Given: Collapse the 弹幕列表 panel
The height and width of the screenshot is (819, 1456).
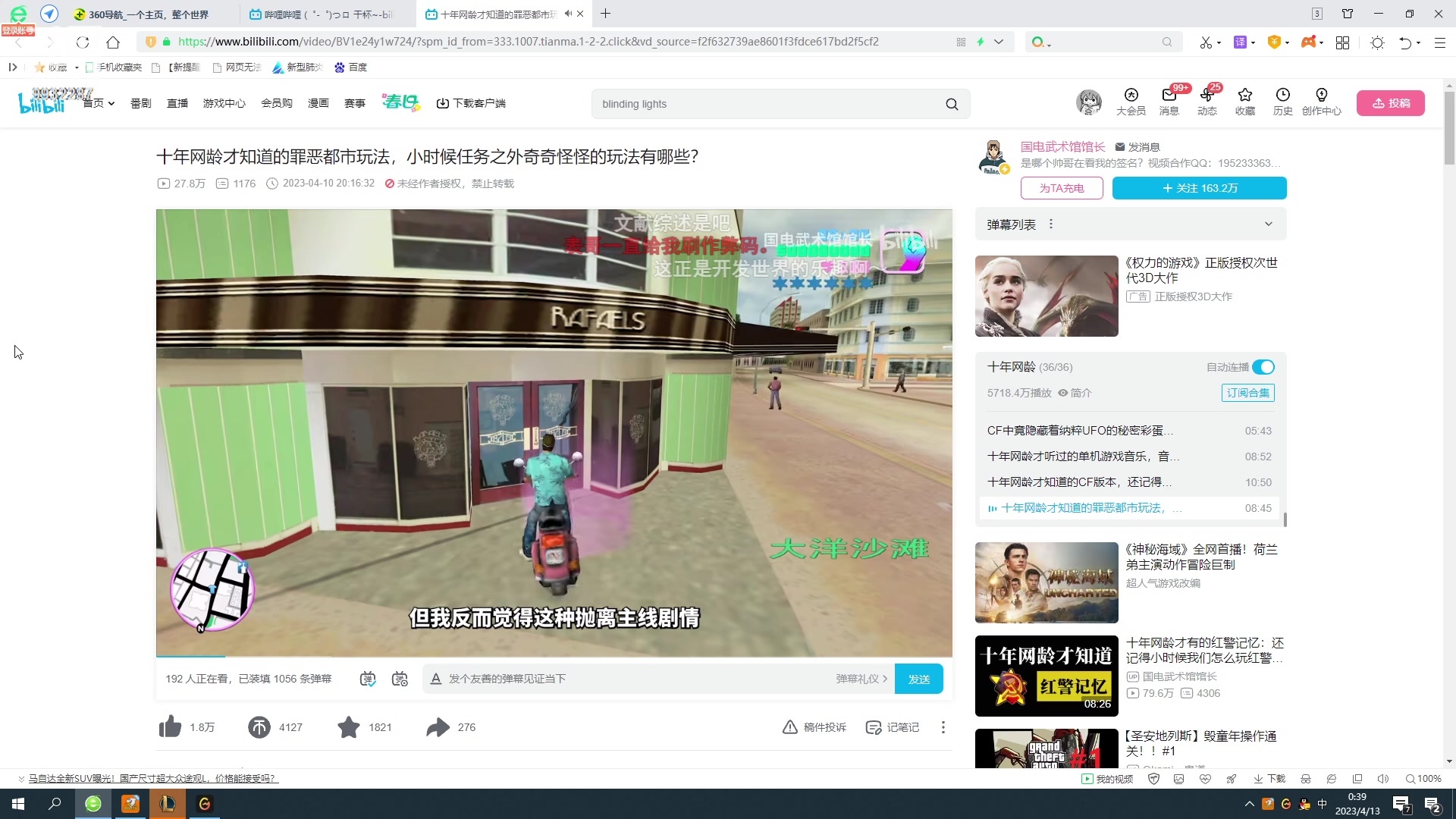Looking at the screenshot, I should coord(1269,224).
